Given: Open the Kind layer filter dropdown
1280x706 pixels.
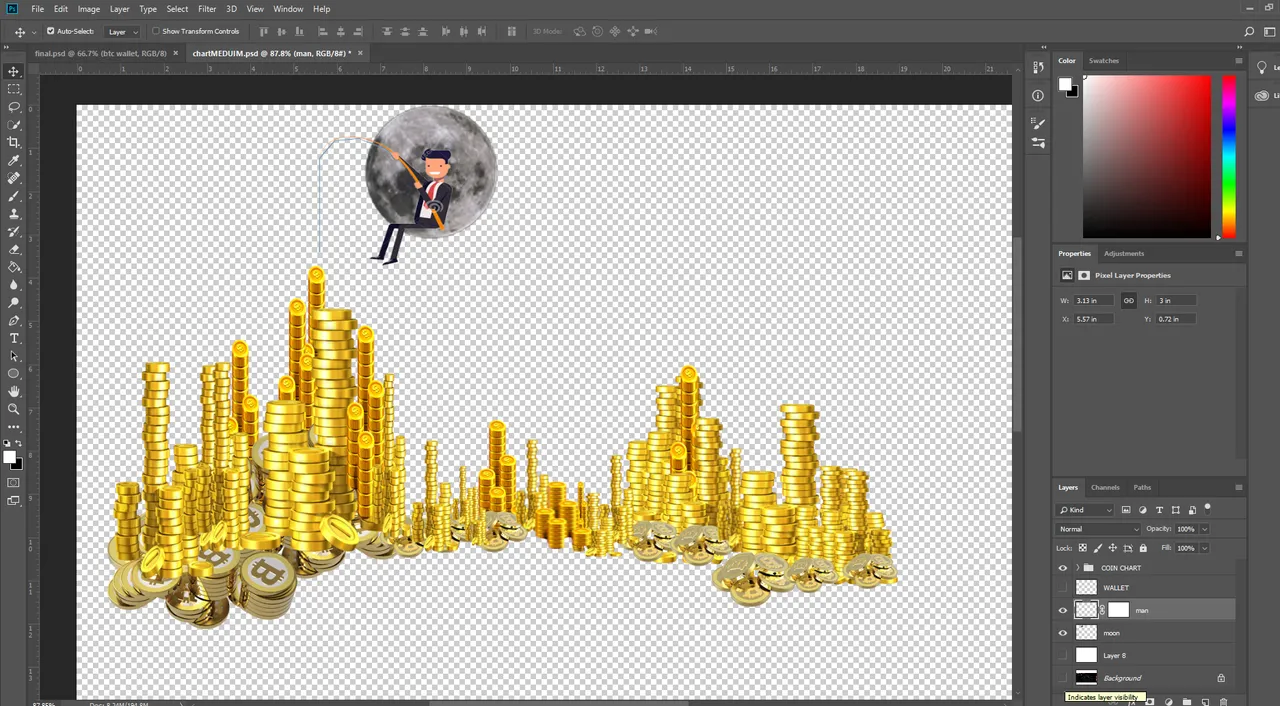Looking at the screenshot, I should (1085, 510).
